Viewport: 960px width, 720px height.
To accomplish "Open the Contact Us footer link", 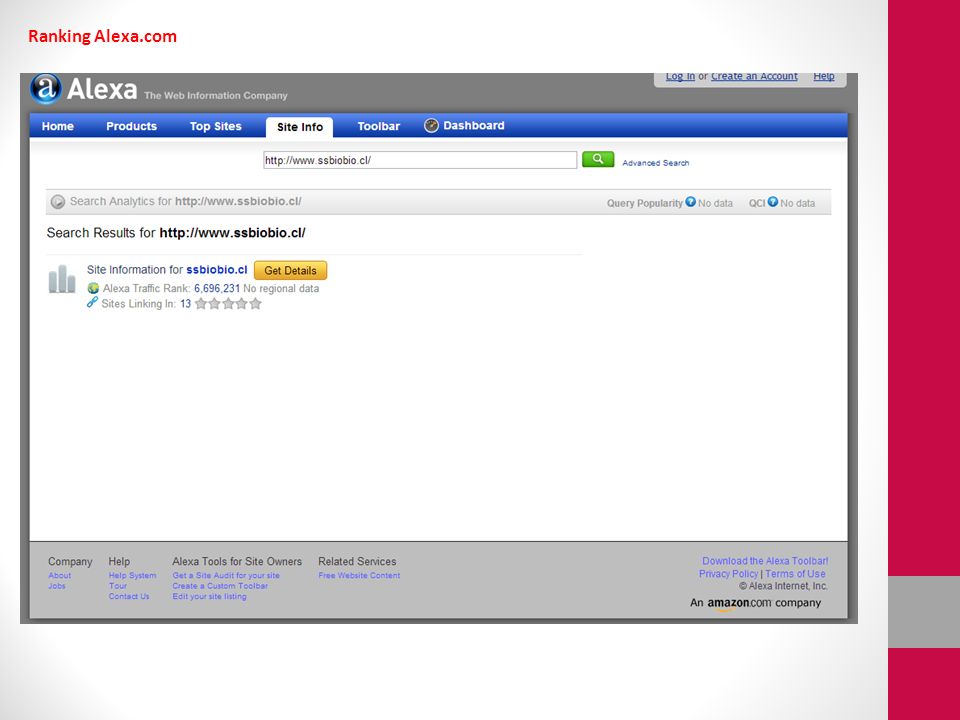I will 129,596.
